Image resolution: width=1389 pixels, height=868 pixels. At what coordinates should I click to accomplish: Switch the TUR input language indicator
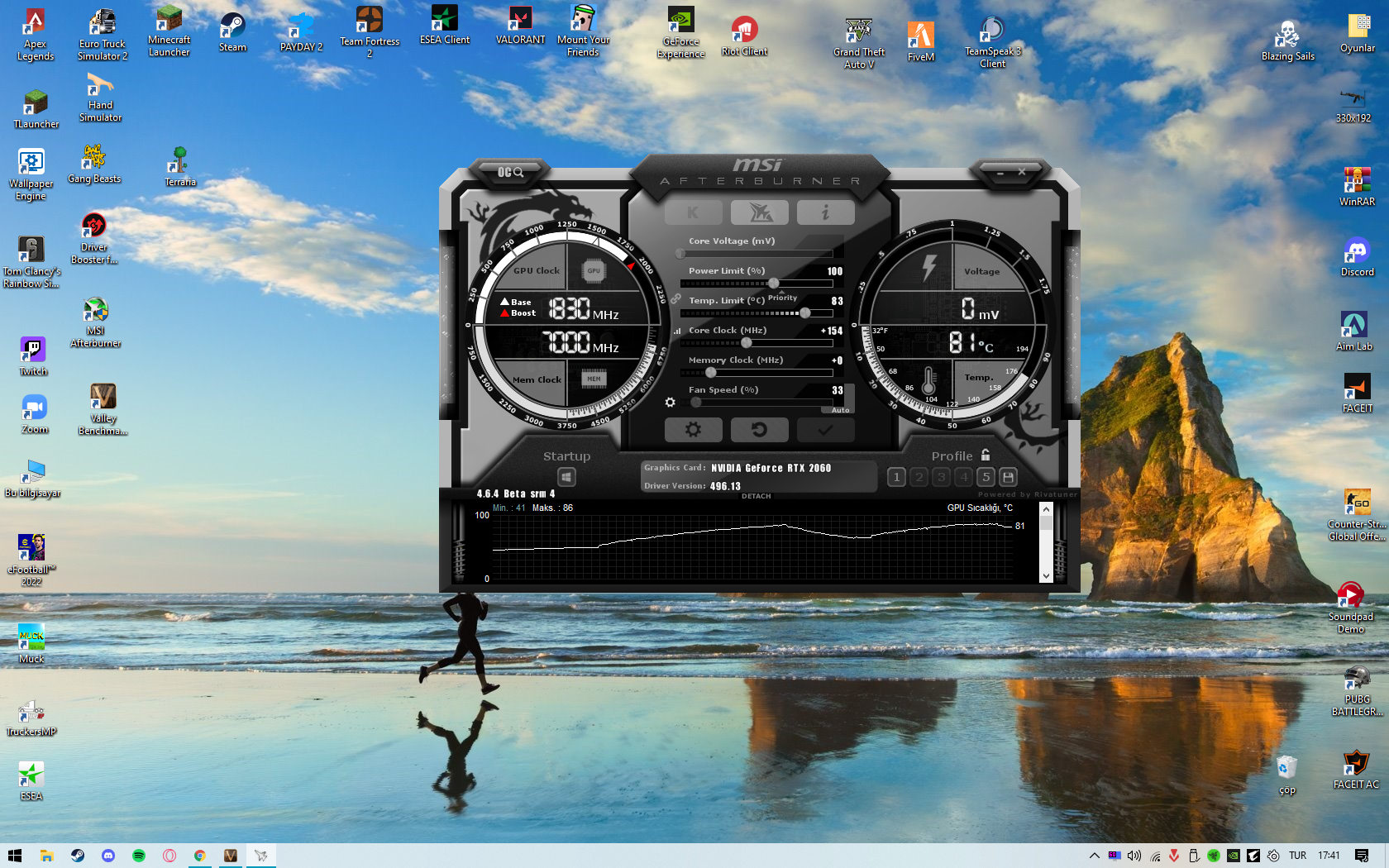1298,856
